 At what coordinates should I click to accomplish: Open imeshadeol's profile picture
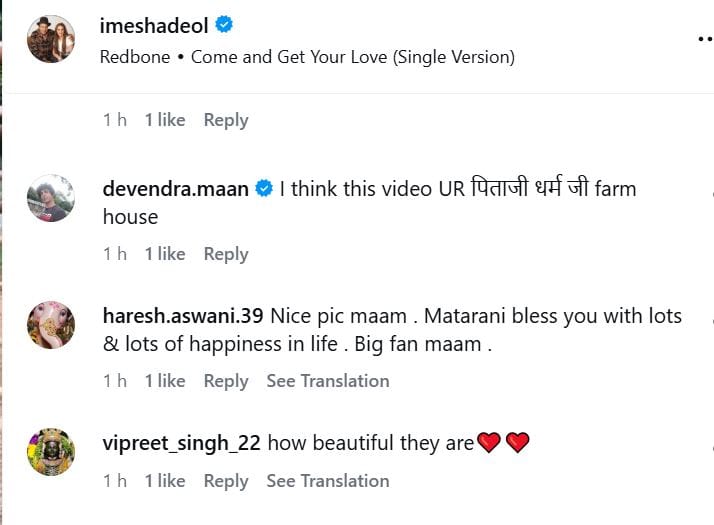(x=50, y=39)
